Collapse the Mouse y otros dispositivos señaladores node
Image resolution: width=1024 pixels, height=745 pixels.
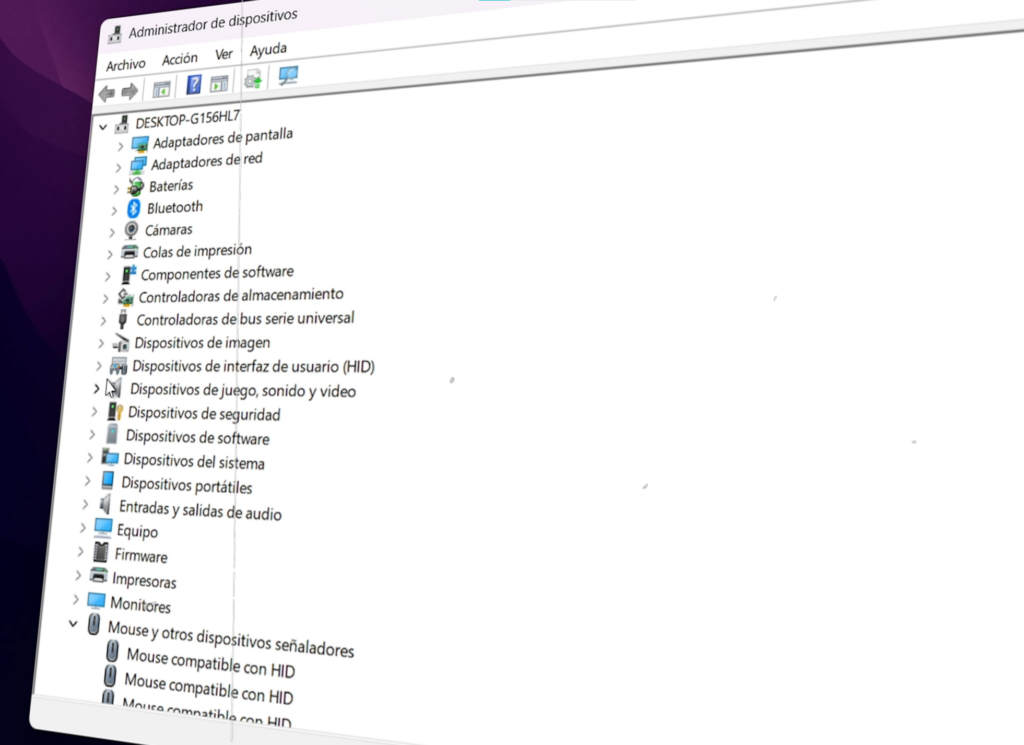click(x=72, y=623)
